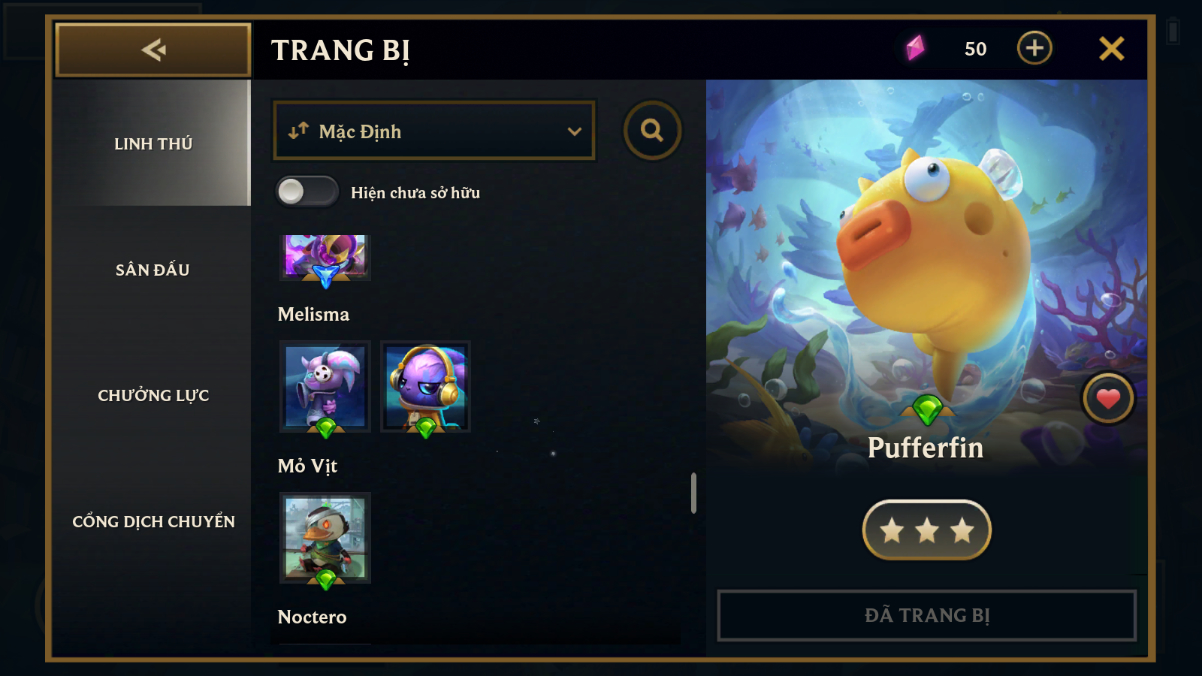Select the Mỏ Vịt duck thumbnail
The height and width of the screenshot is (676, 1202).
point(325,538)
